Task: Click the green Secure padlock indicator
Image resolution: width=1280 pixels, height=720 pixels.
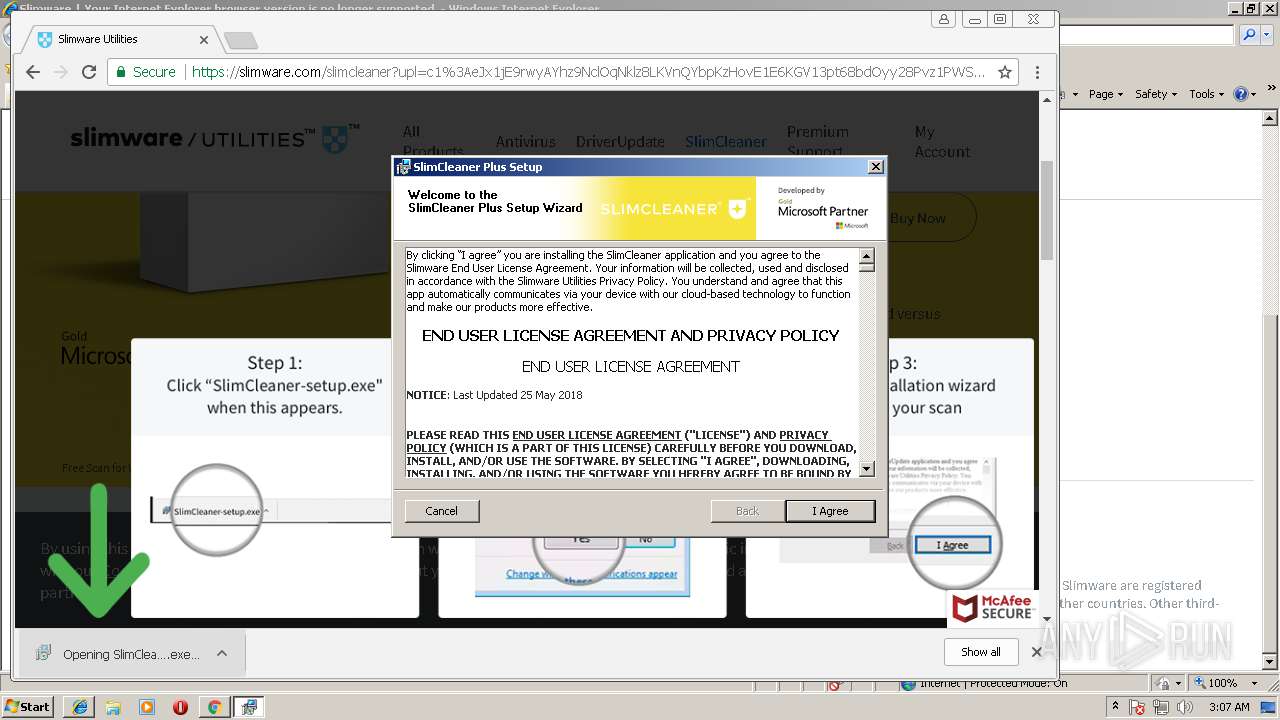Action: (x=145, y=72)
